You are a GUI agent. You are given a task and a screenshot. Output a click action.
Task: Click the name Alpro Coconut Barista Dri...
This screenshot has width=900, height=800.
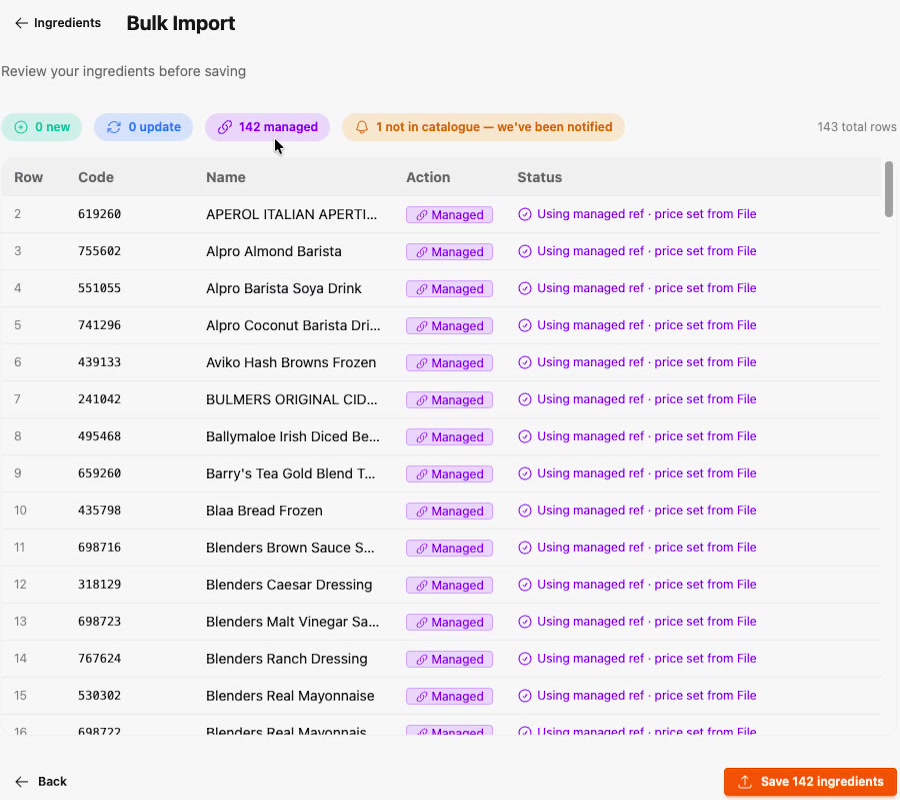point(293,325)
